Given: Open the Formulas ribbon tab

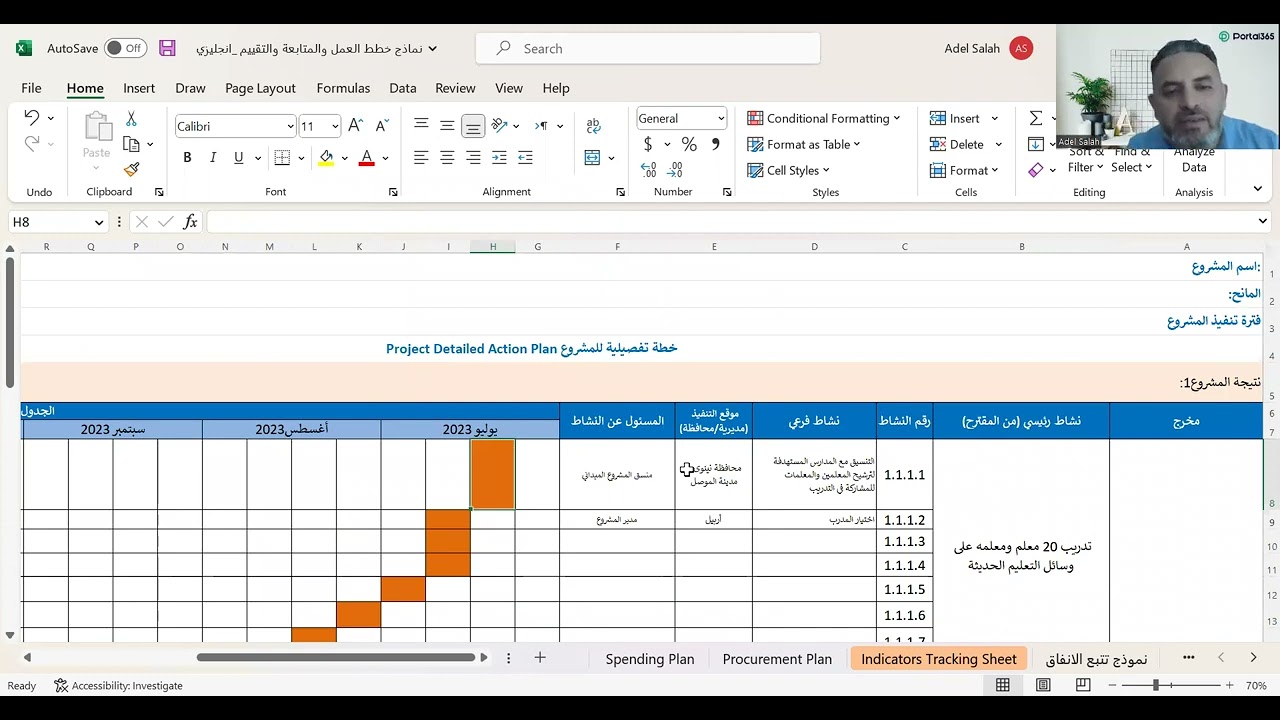Looking at the screenshot, I should [x=343, y=88].
